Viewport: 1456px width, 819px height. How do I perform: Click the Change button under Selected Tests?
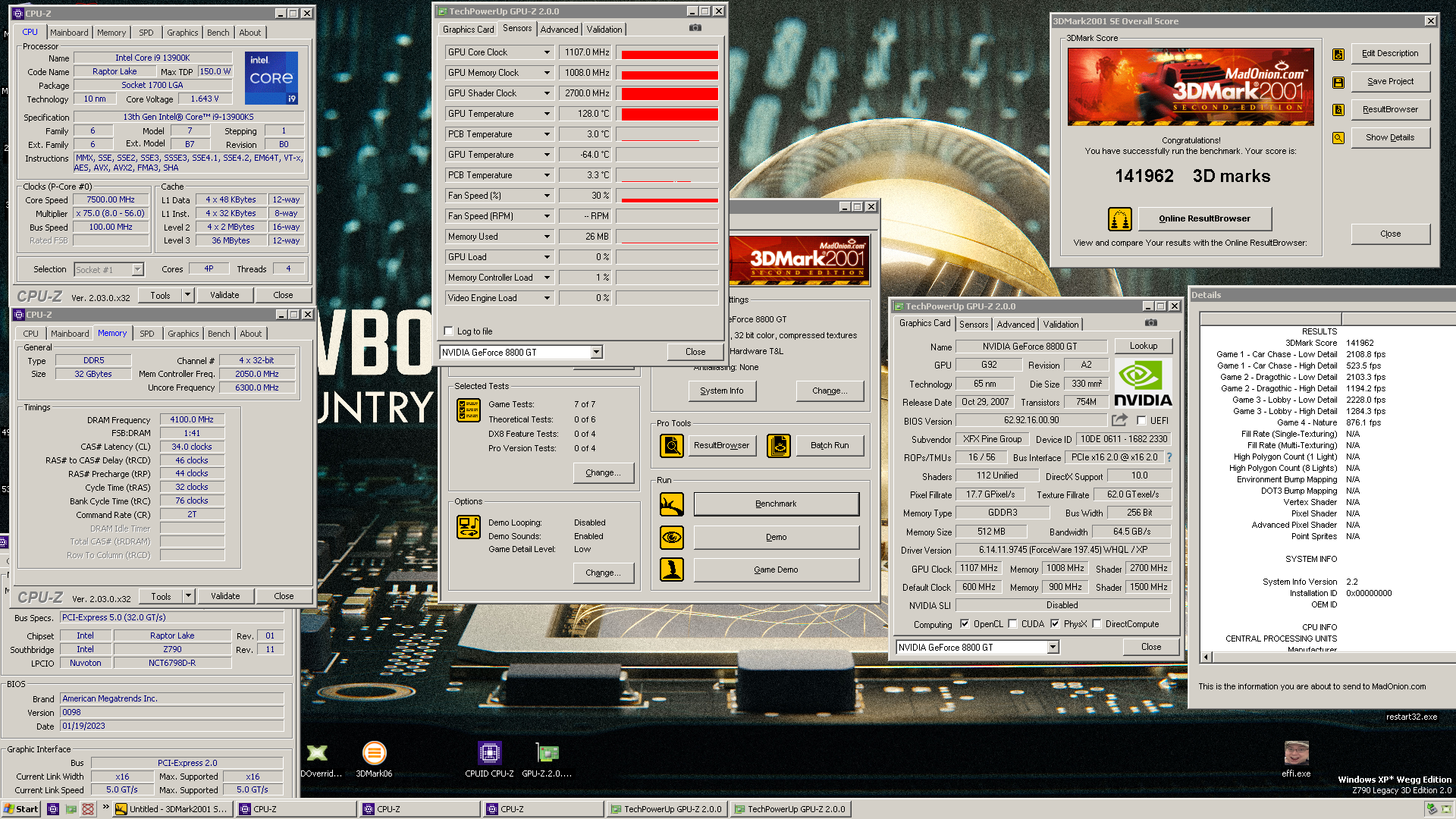[603, 472]
